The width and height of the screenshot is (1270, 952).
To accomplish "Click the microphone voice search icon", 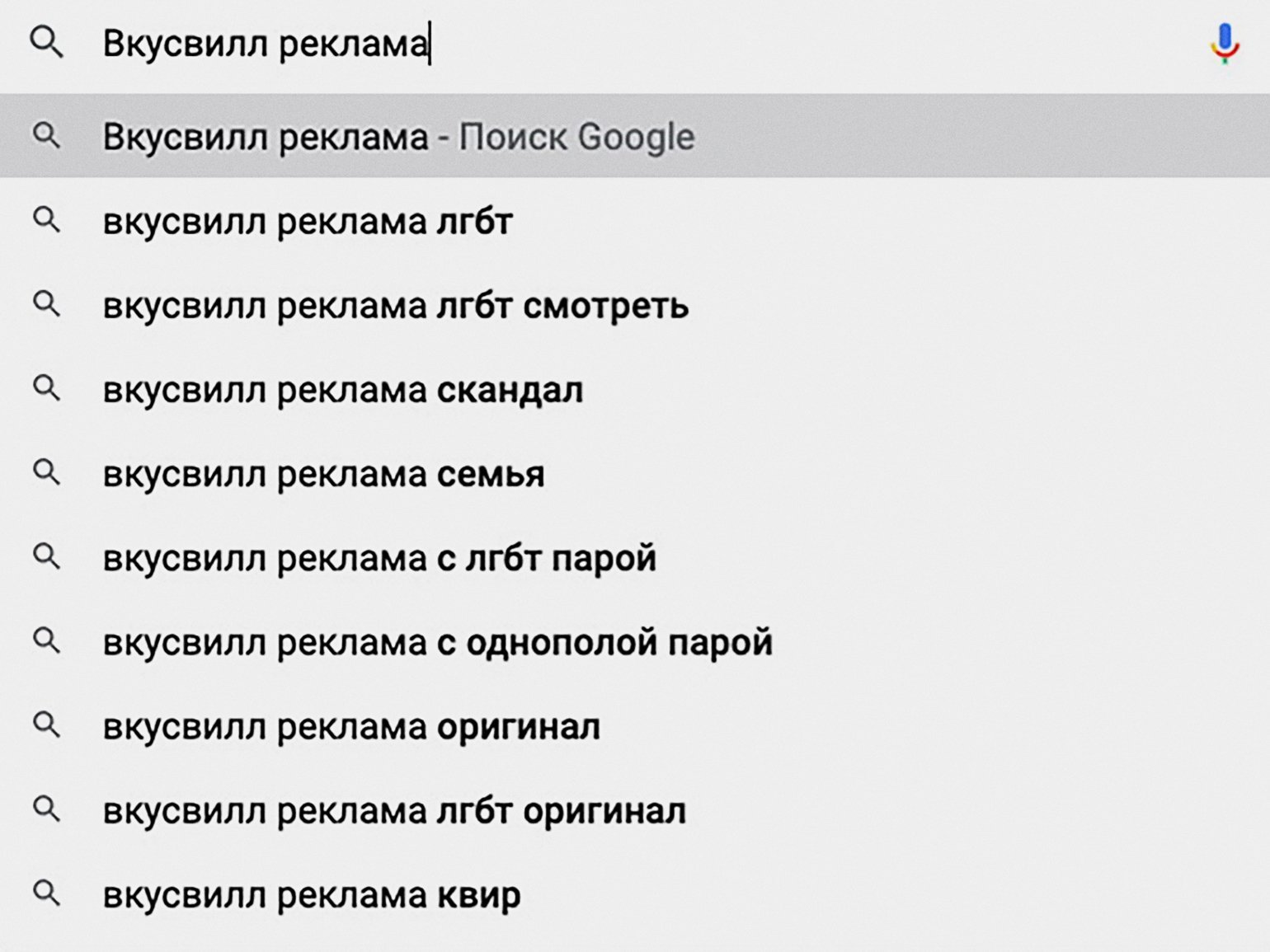I will point(1225,44).
